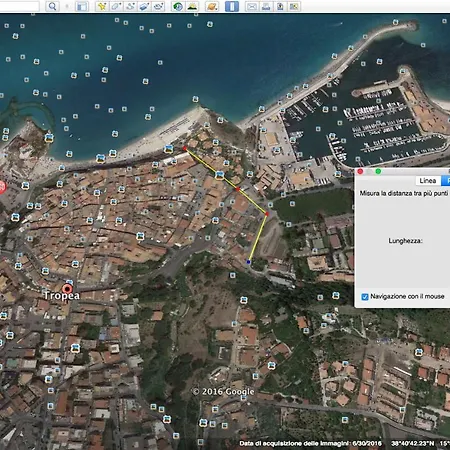
Task: Select the Add Polygon tool
Action: pyautogui.click(x=116, y=6)
